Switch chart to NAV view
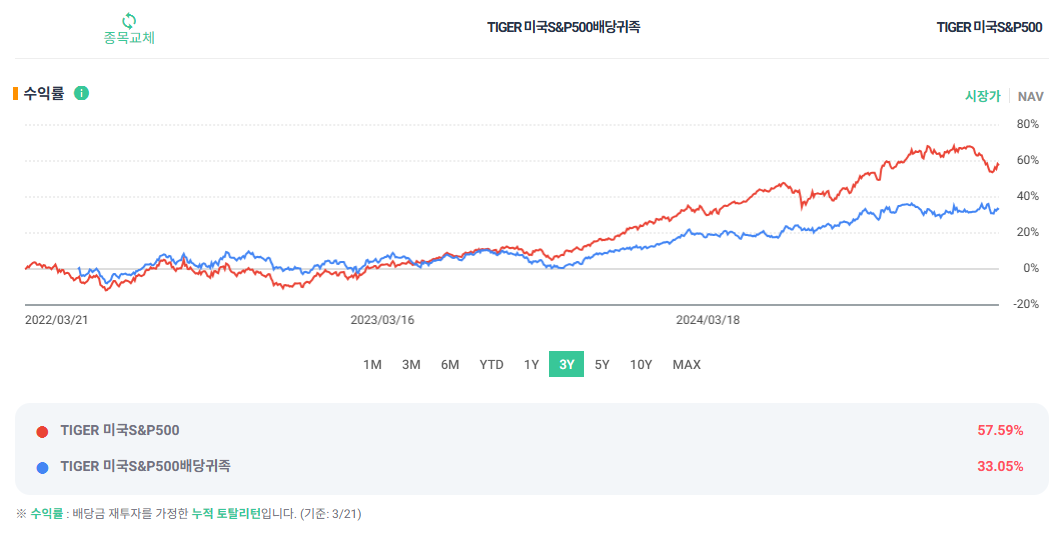Screen dimensions: 1062x533 (1030, 97)
